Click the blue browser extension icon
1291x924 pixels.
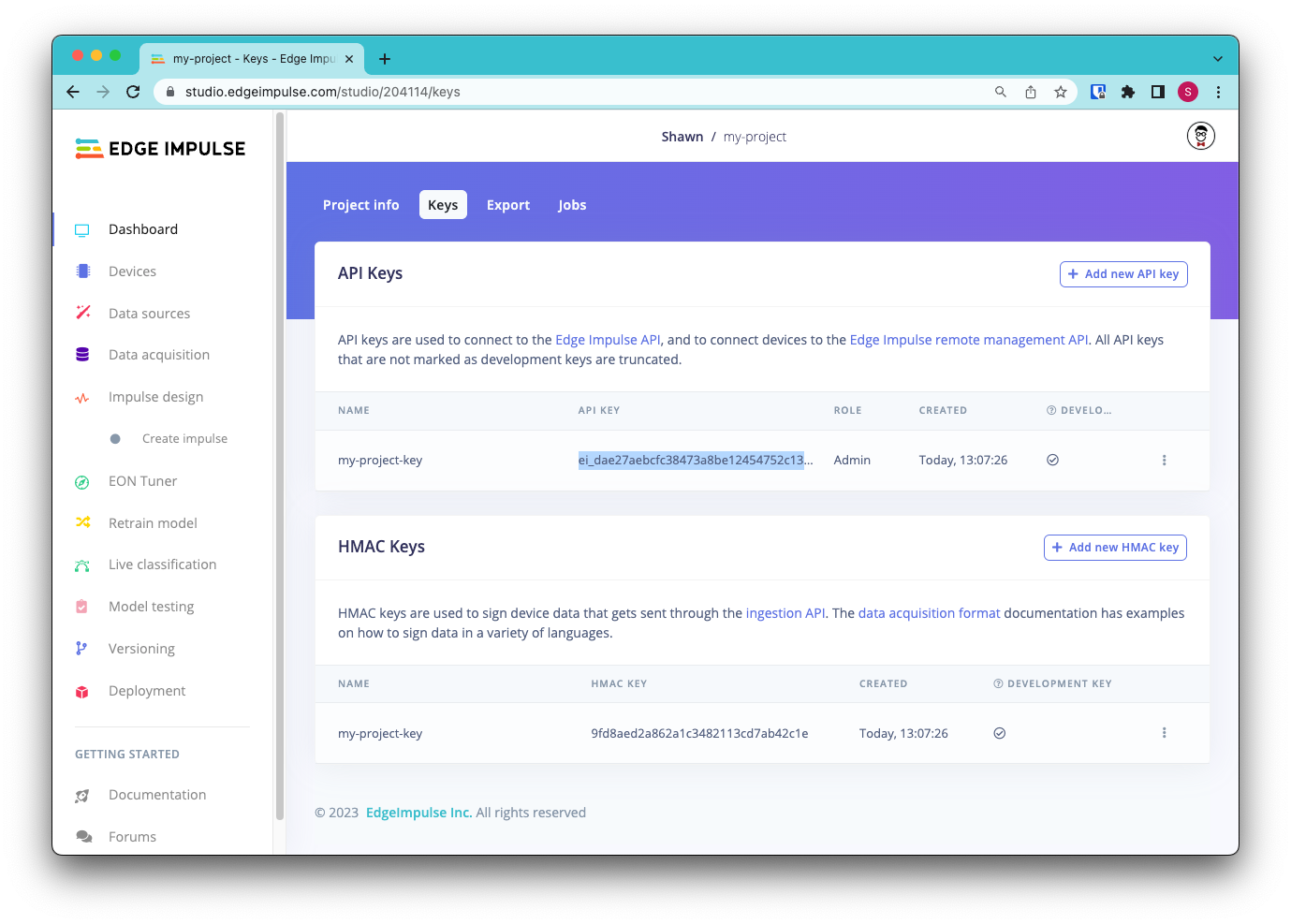point(1098,92)
